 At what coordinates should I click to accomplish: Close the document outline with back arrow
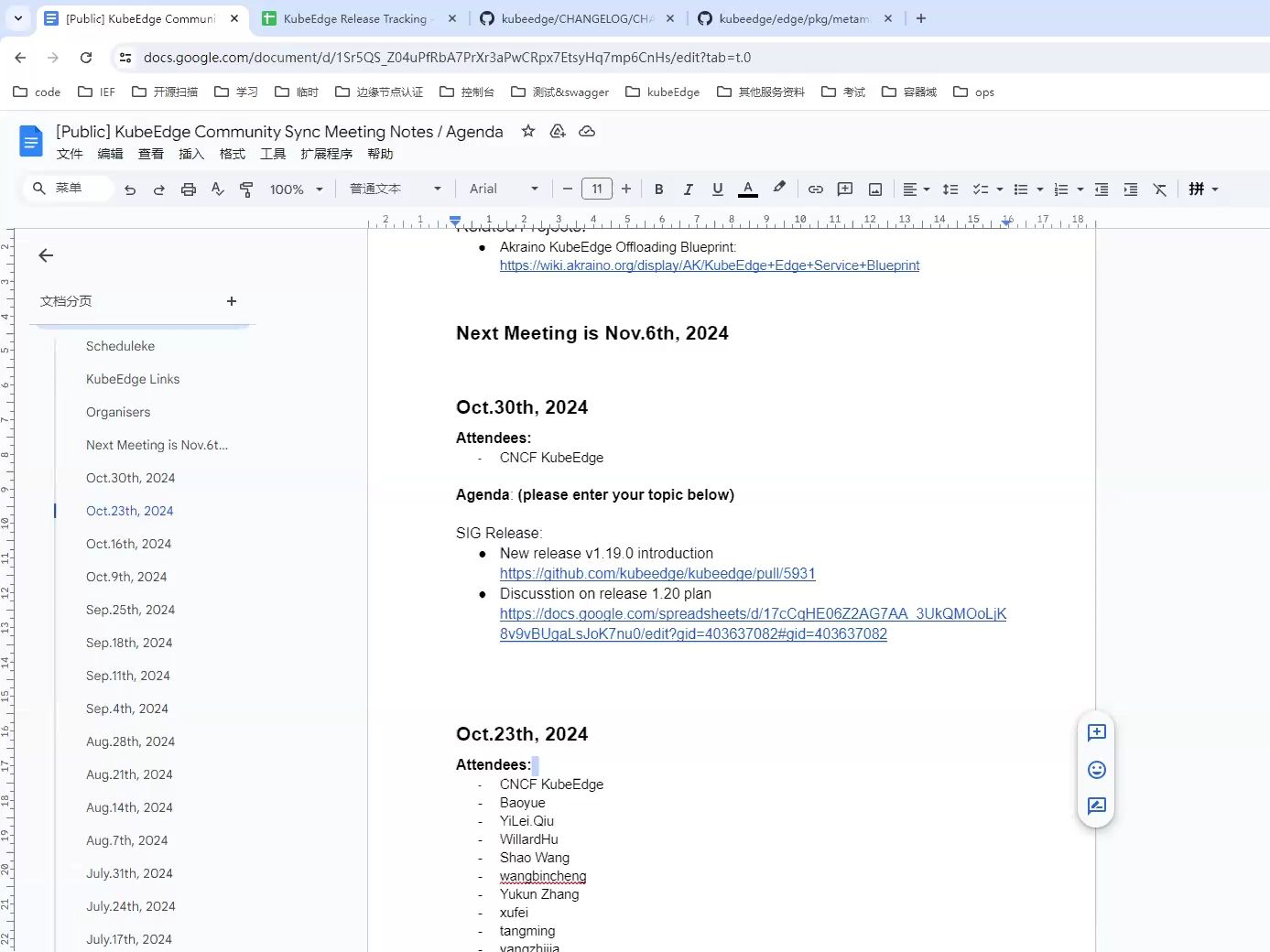click(x=46, y=255)
